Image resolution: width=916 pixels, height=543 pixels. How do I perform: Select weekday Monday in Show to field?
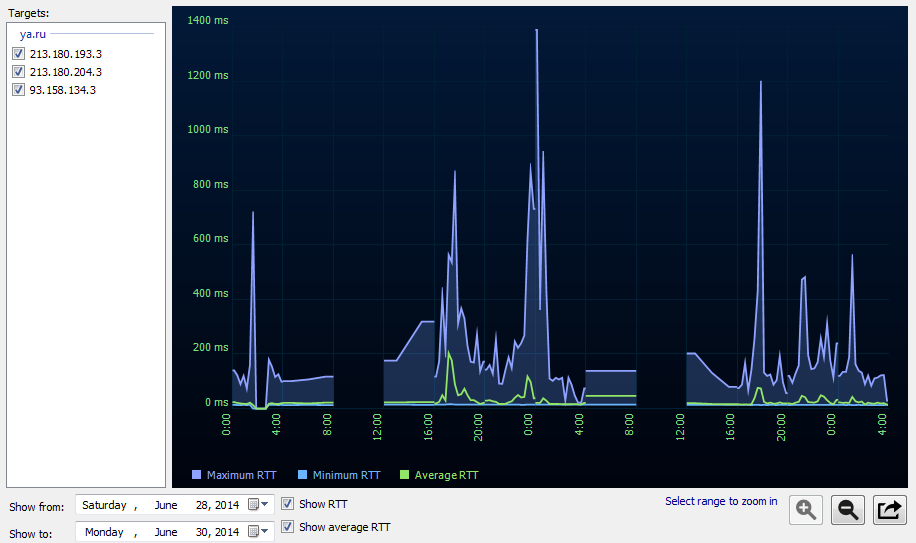point(104,532)
